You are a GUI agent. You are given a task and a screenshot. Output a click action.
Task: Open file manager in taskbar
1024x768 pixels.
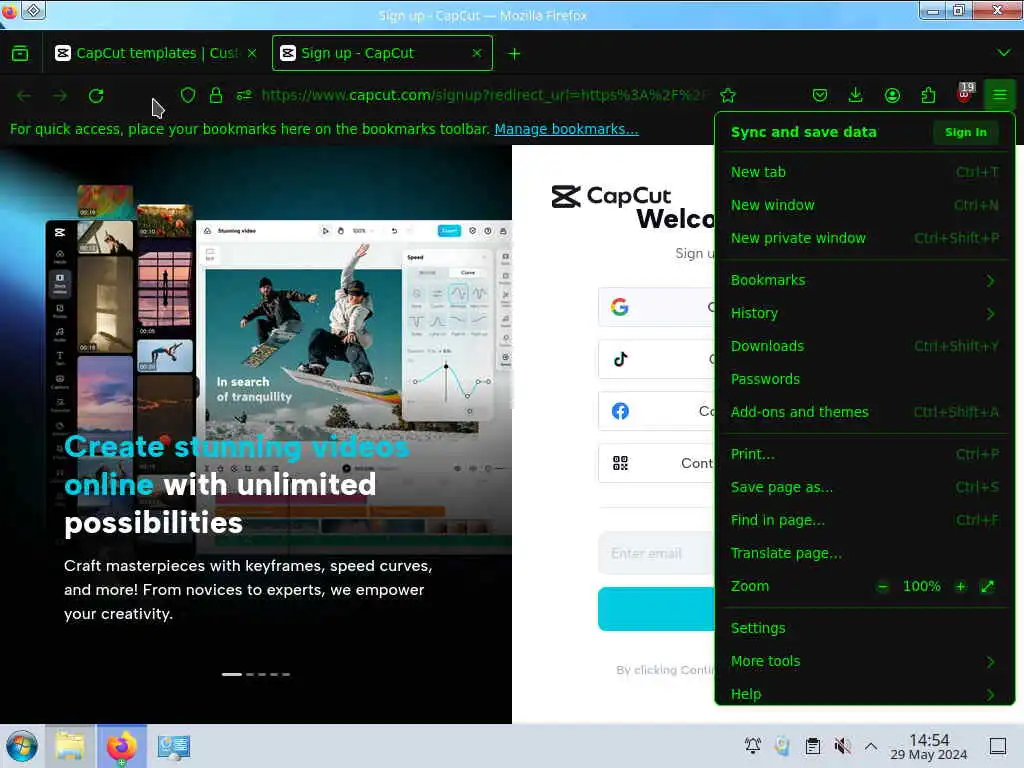click(69, 746)
